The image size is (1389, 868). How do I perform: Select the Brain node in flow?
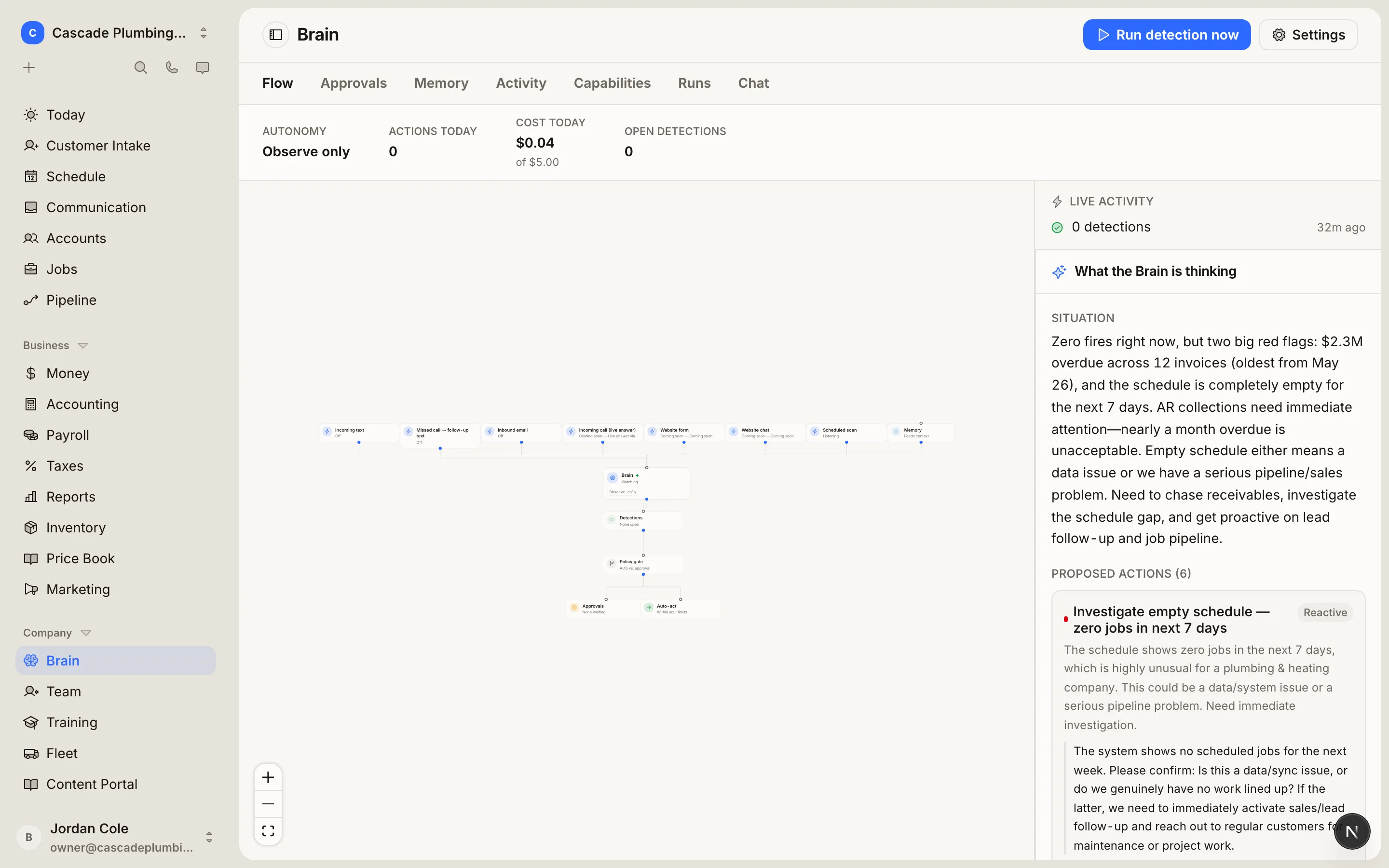[646, 483]
